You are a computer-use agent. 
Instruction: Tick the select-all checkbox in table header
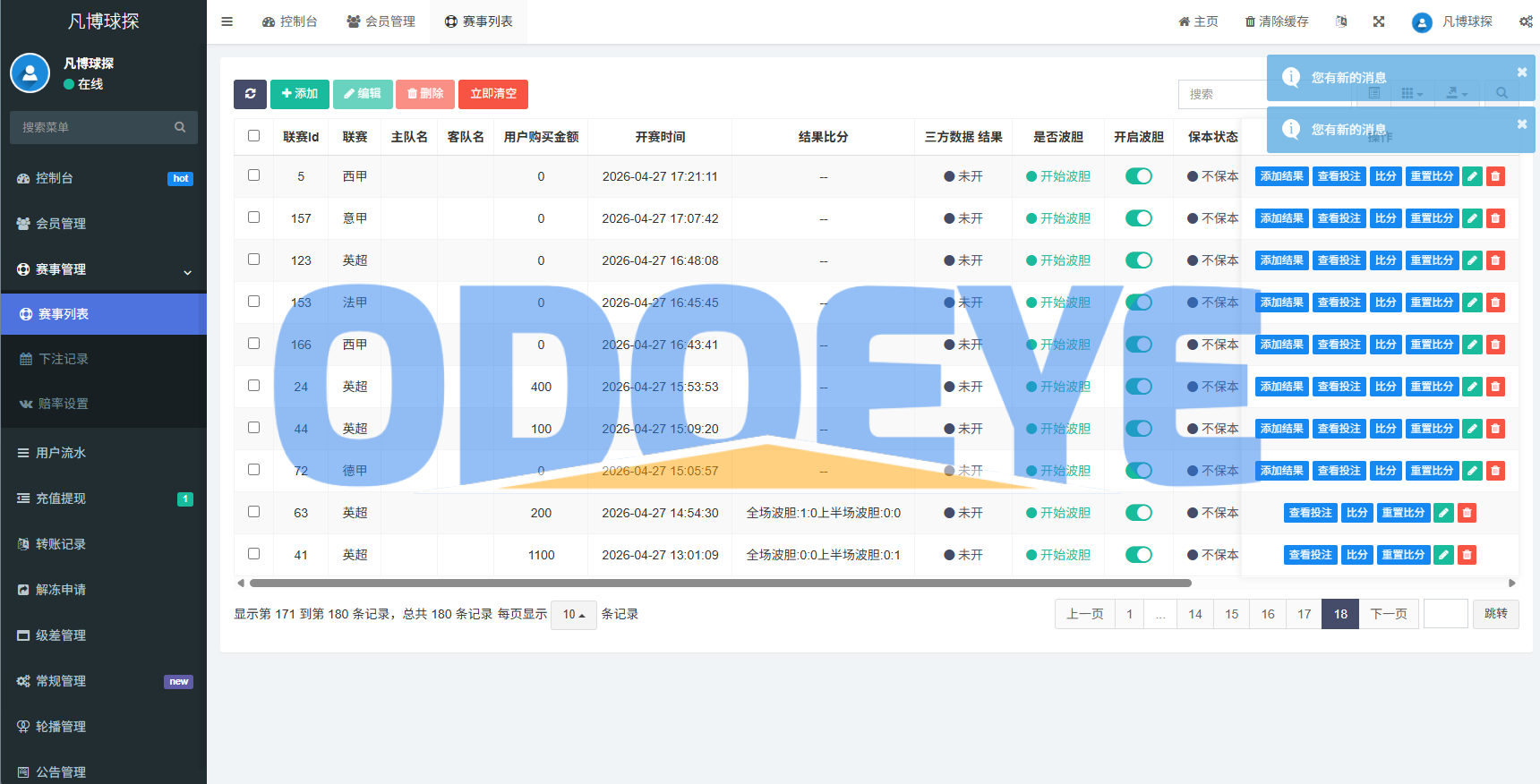click(254, 136)
